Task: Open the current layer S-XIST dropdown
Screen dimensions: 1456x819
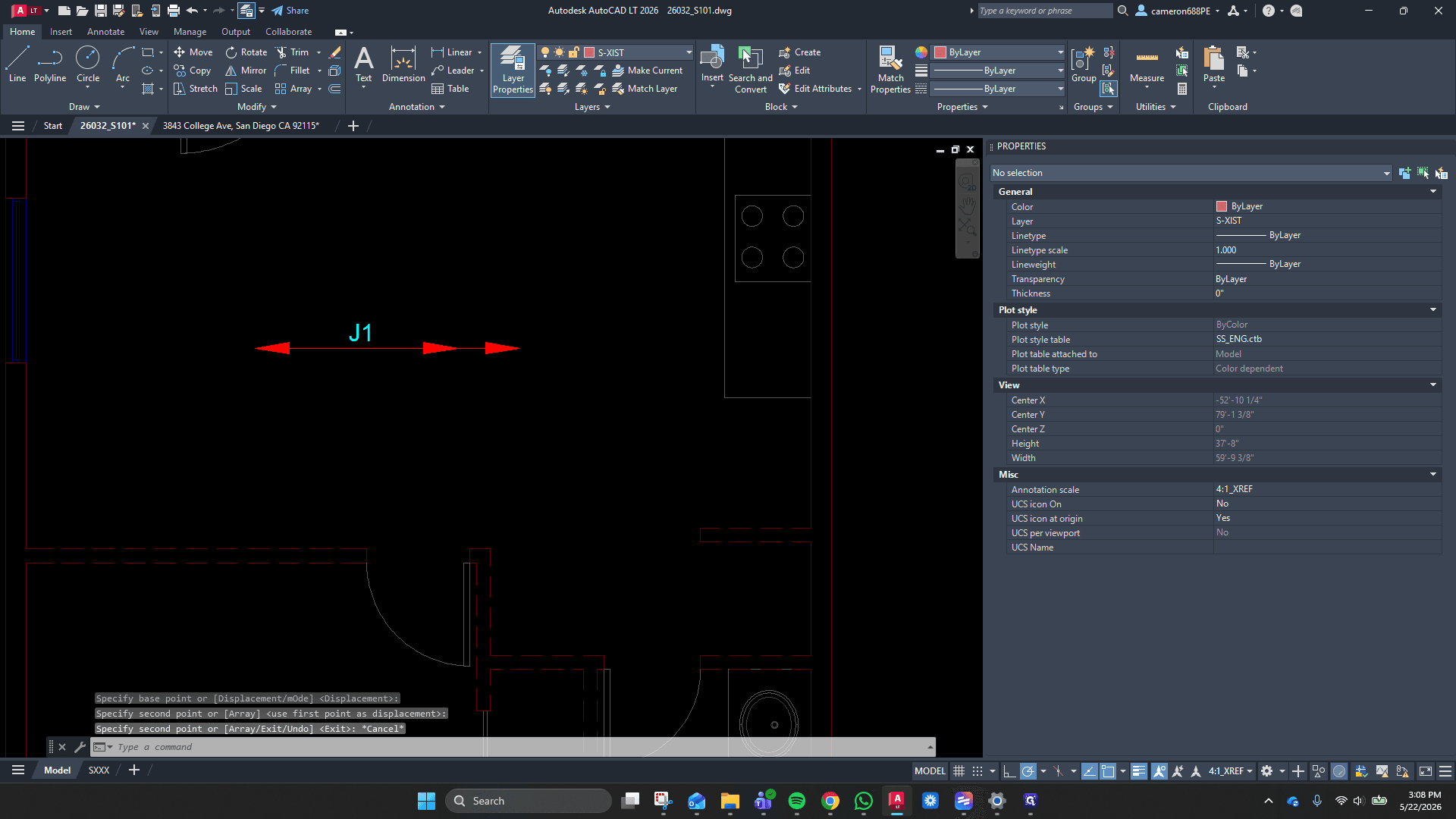Action: (616, 52)
